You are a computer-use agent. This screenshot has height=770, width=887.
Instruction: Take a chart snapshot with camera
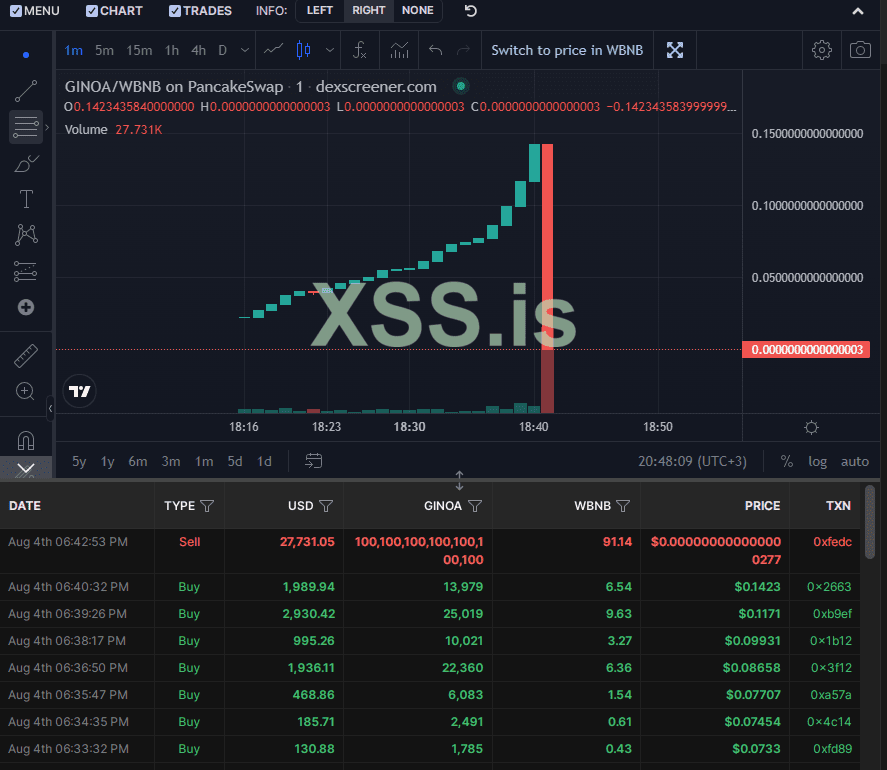860,50
